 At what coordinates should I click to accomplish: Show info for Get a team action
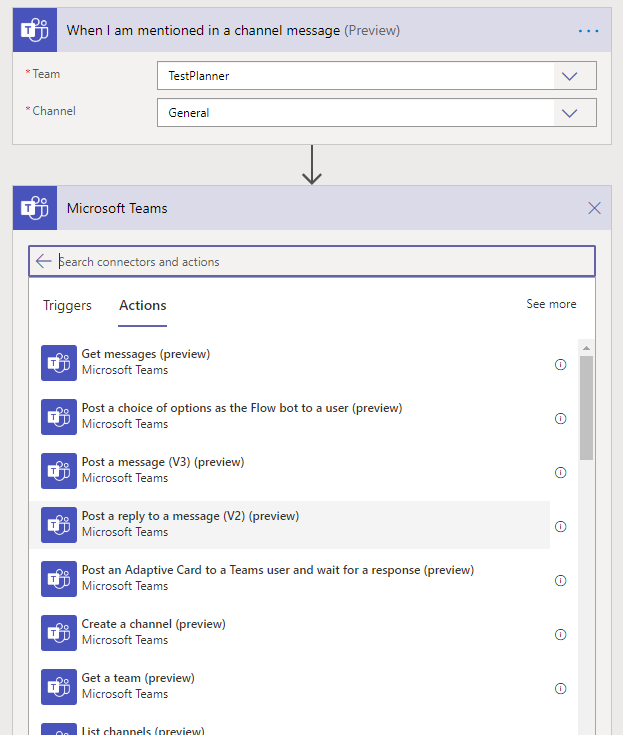pyautogui.click(x=561, y=688)
